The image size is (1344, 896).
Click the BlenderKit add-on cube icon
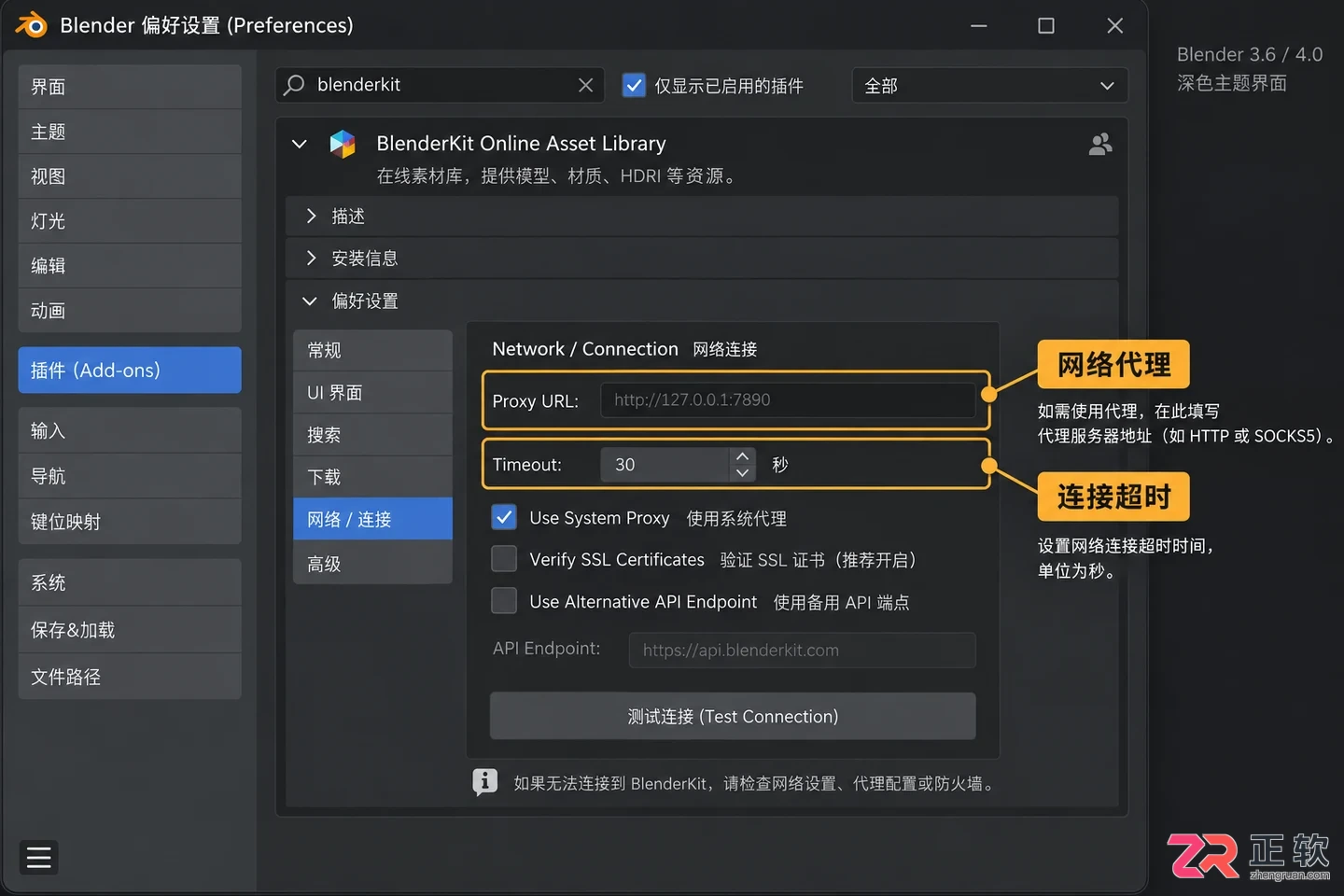click(343, 144)
